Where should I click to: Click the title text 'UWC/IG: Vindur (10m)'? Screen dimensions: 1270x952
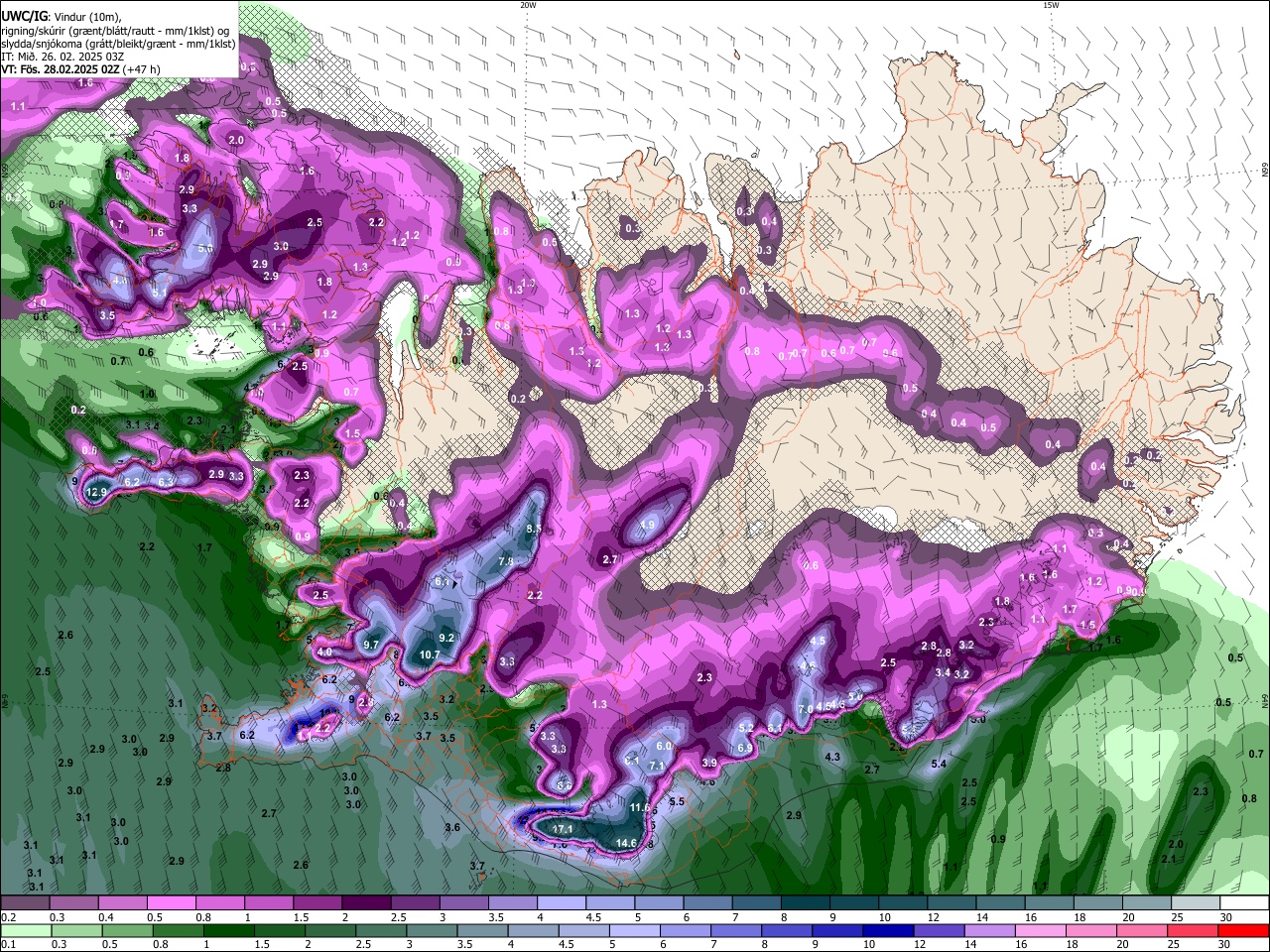click(62, 17)
